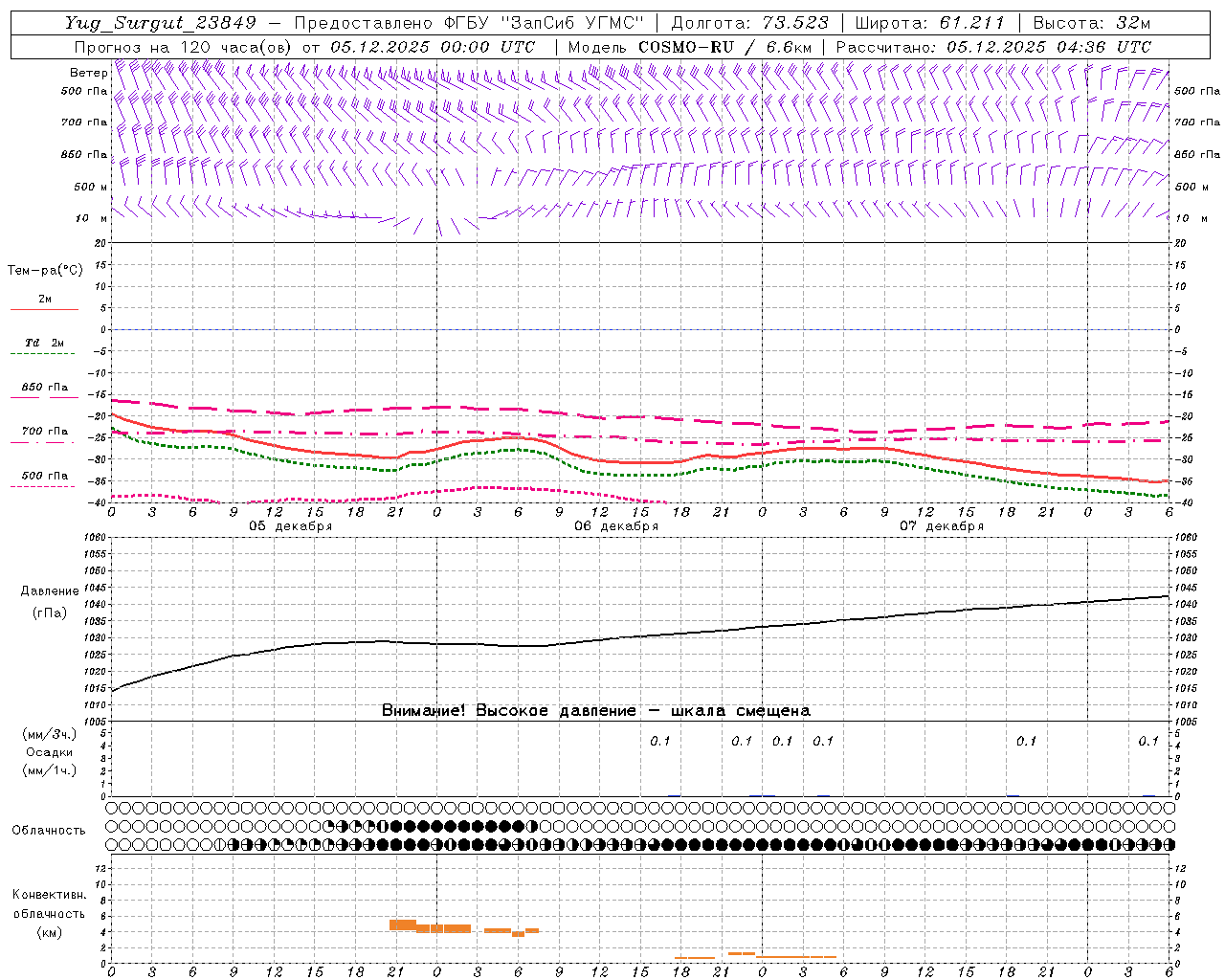This screenshot has width=1225, height=980.
Task: Click the 2м temperature legend entry
Action: click(x=45, y=299)
